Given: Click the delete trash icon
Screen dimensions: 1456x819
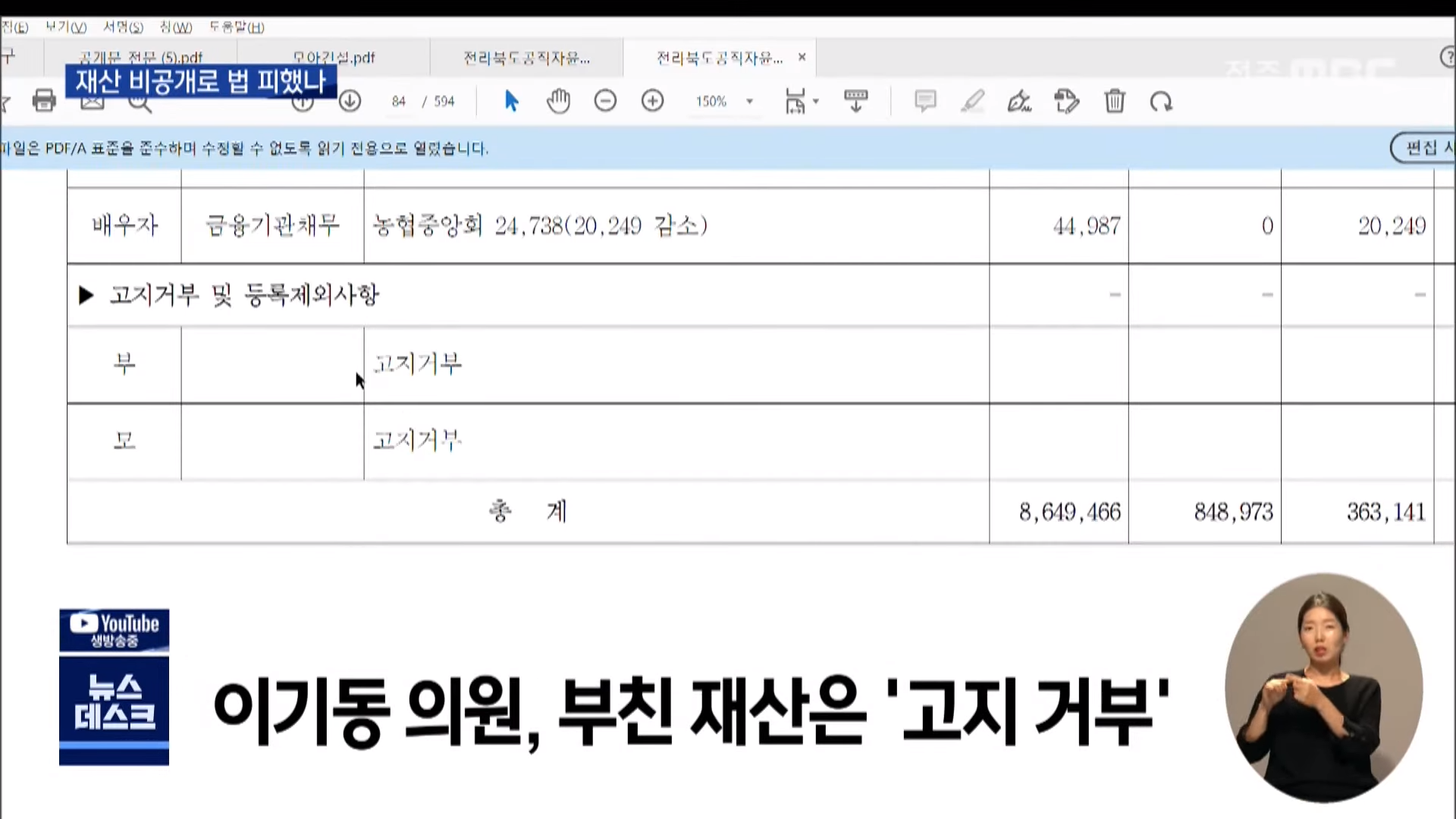Looking at the screenshot, I should coord(1114,101).
